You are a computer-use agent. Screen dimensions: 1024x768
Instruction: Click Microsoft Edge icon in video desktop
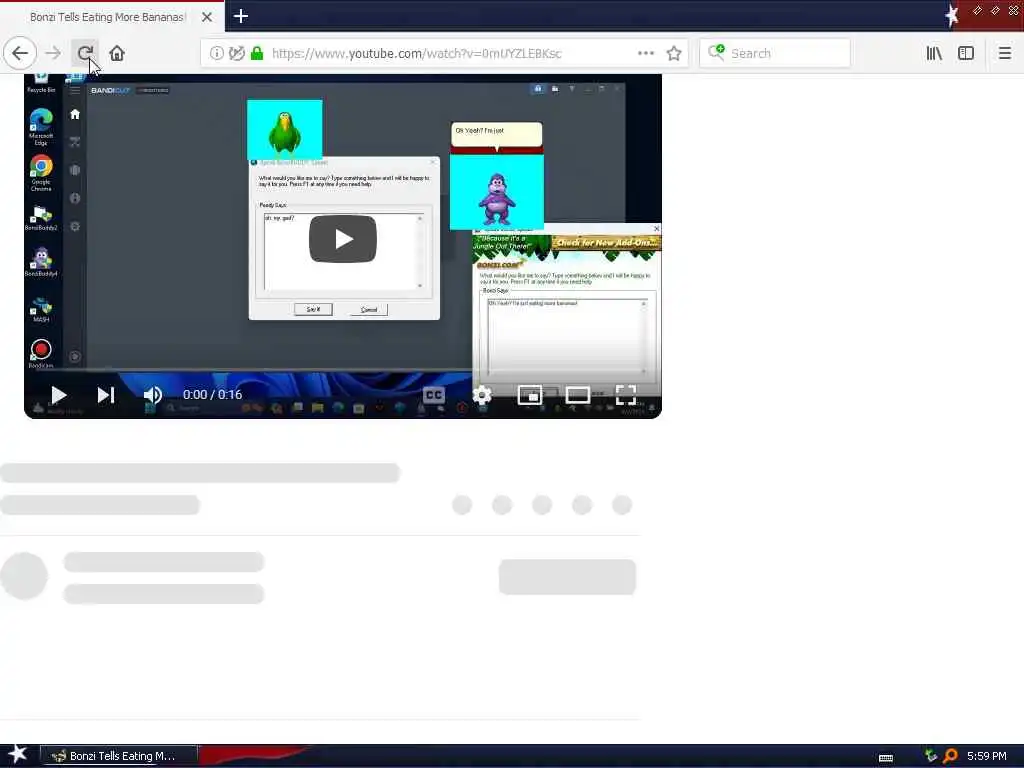(x=40, y=127)
